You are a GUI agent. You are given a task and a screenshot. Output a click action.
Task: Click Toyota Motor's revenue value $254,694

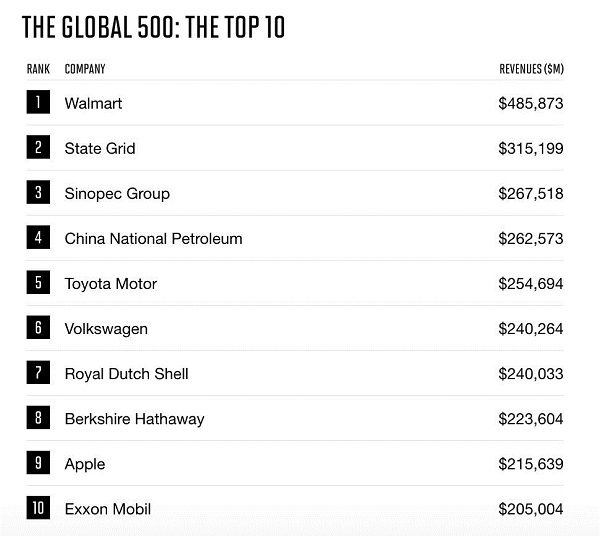click(x=531, y=284)
